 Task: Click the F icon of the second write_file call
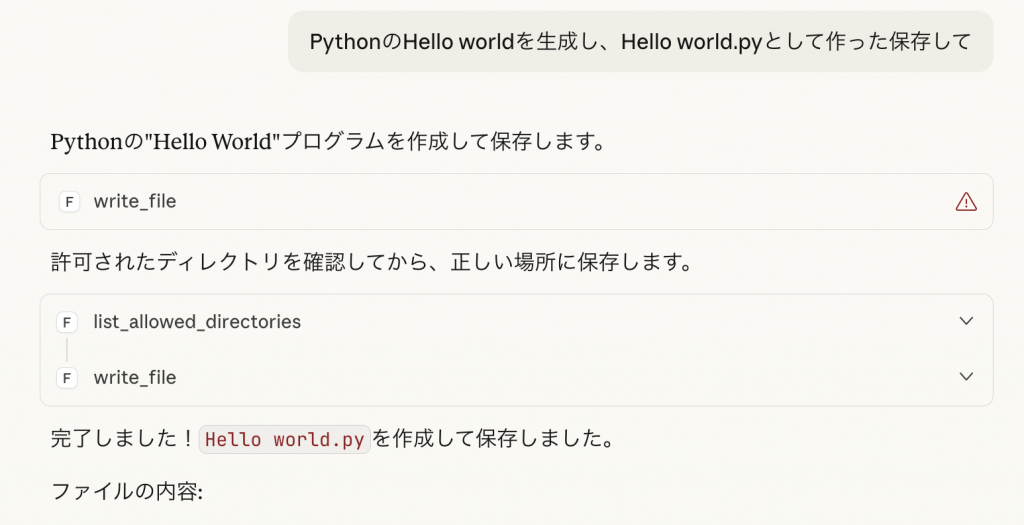(x=68, y=378)
